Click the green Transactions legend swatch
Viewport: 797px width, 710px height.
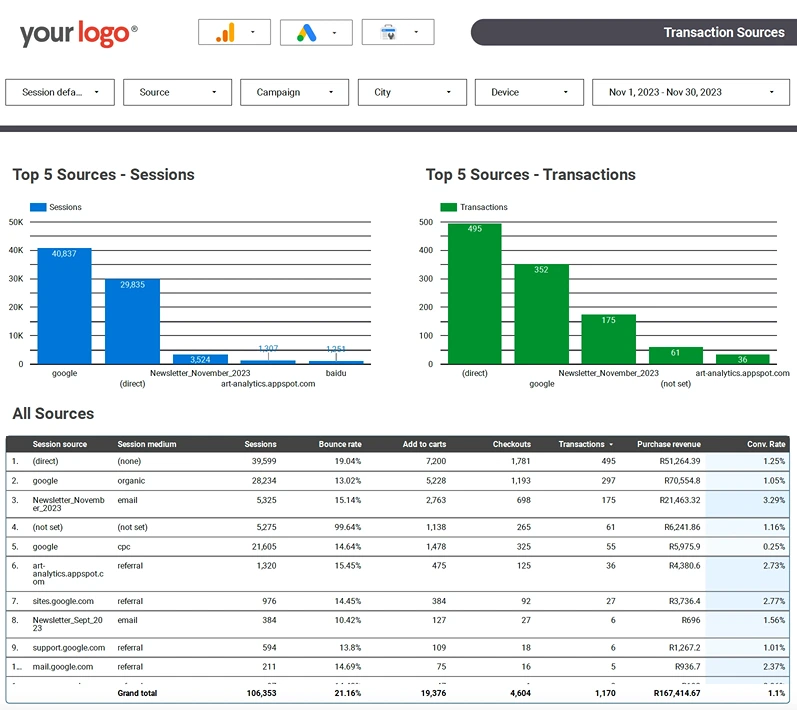pyautogui.click(x=448, y=207)
